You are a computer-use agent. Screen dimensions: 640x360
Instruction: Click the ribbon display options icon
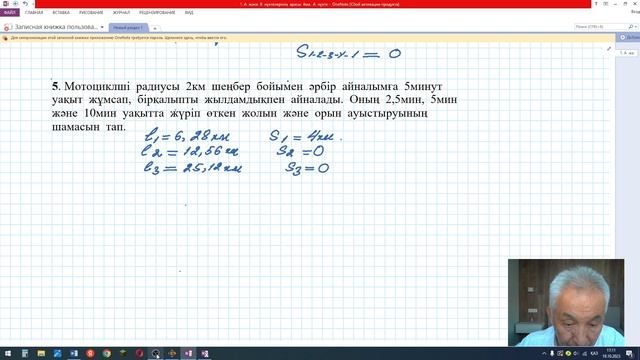pyautogui.click(x=606, y=4)
